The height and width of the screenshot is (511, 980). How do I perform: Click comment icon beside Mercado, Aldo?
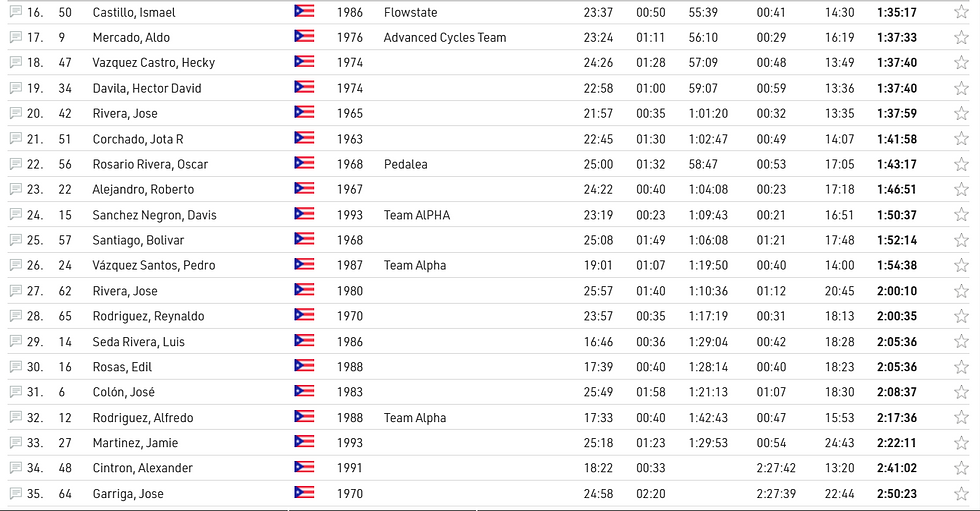(x=15, y=37)
